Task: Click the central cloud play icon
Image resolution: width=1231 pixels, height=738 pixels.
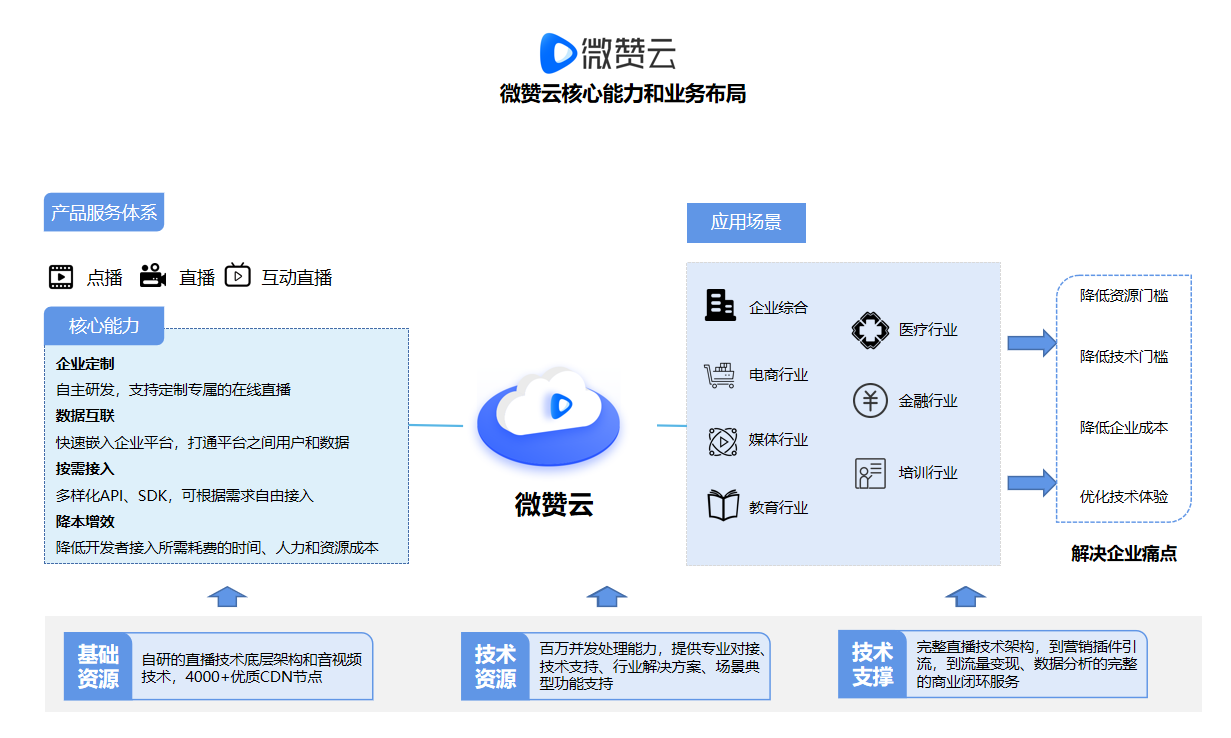Action: pos(548,418)
